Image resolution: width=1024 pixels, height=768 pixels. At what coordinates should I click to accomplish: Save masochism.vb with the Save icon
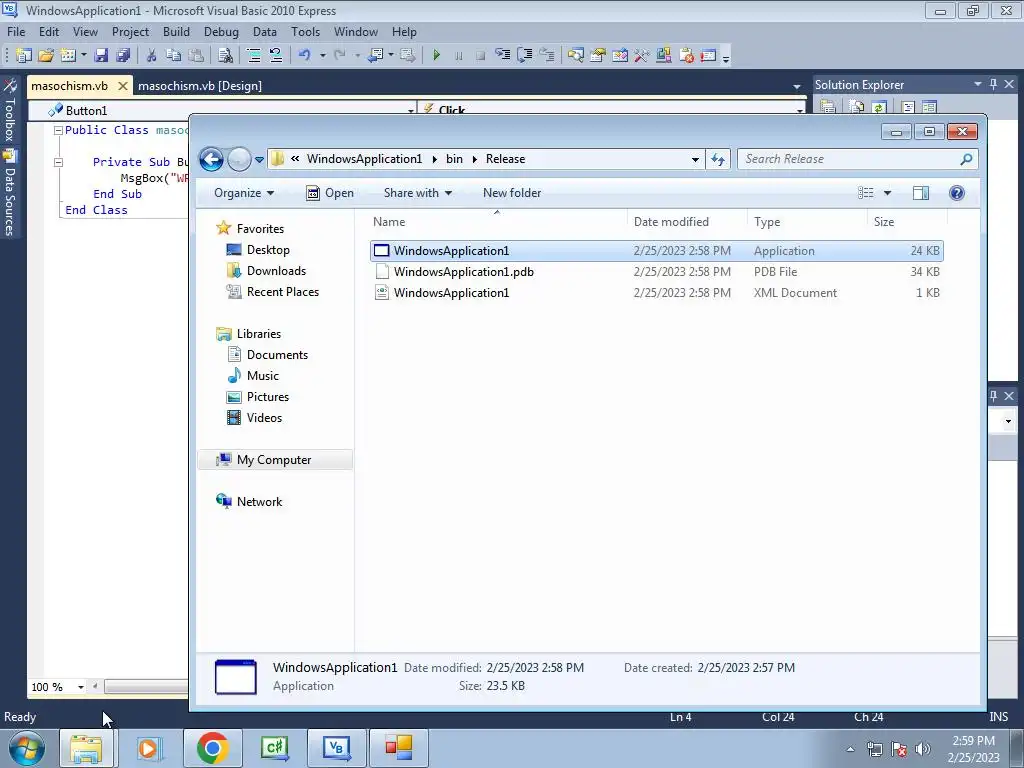click(x=101, y=56)
